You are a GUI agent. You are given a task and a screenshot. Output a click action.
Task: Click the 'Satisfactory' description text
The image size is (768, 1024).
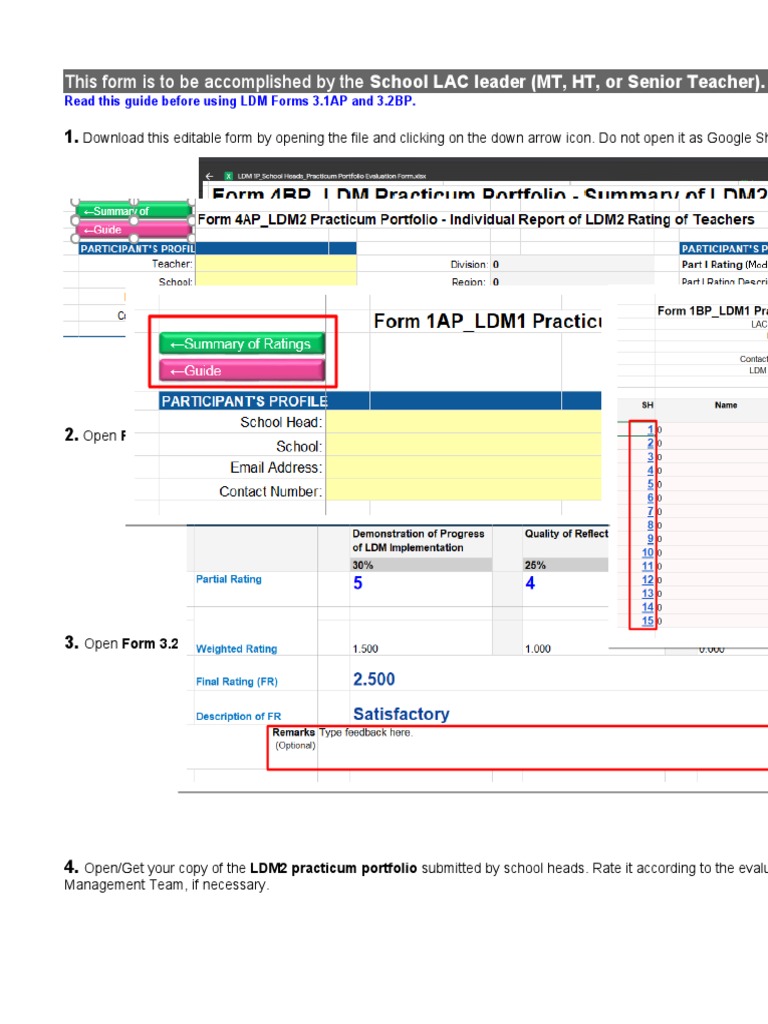(401, 714)
